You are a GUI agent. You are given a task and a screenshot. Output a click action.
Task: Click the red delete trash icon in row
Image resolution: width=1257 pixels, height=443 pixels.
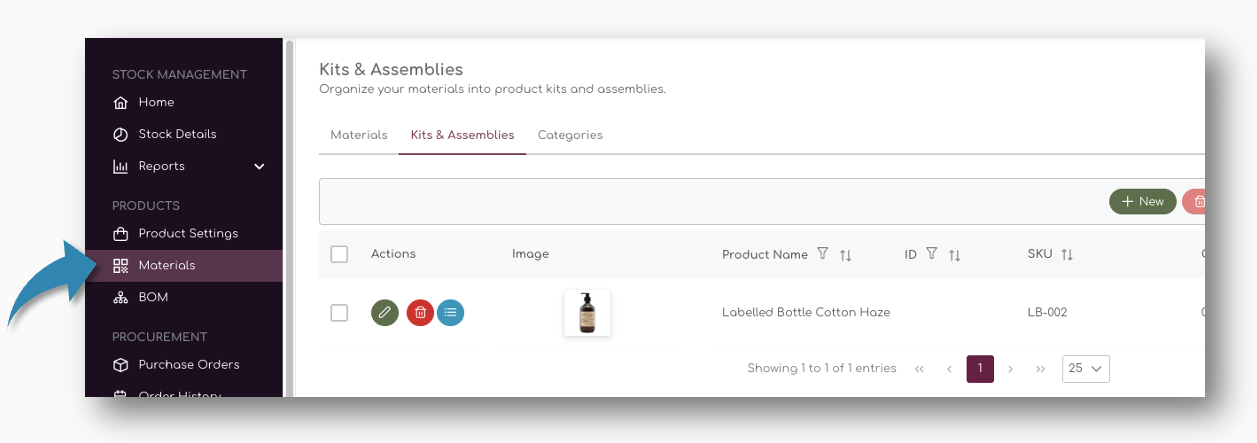420,313
